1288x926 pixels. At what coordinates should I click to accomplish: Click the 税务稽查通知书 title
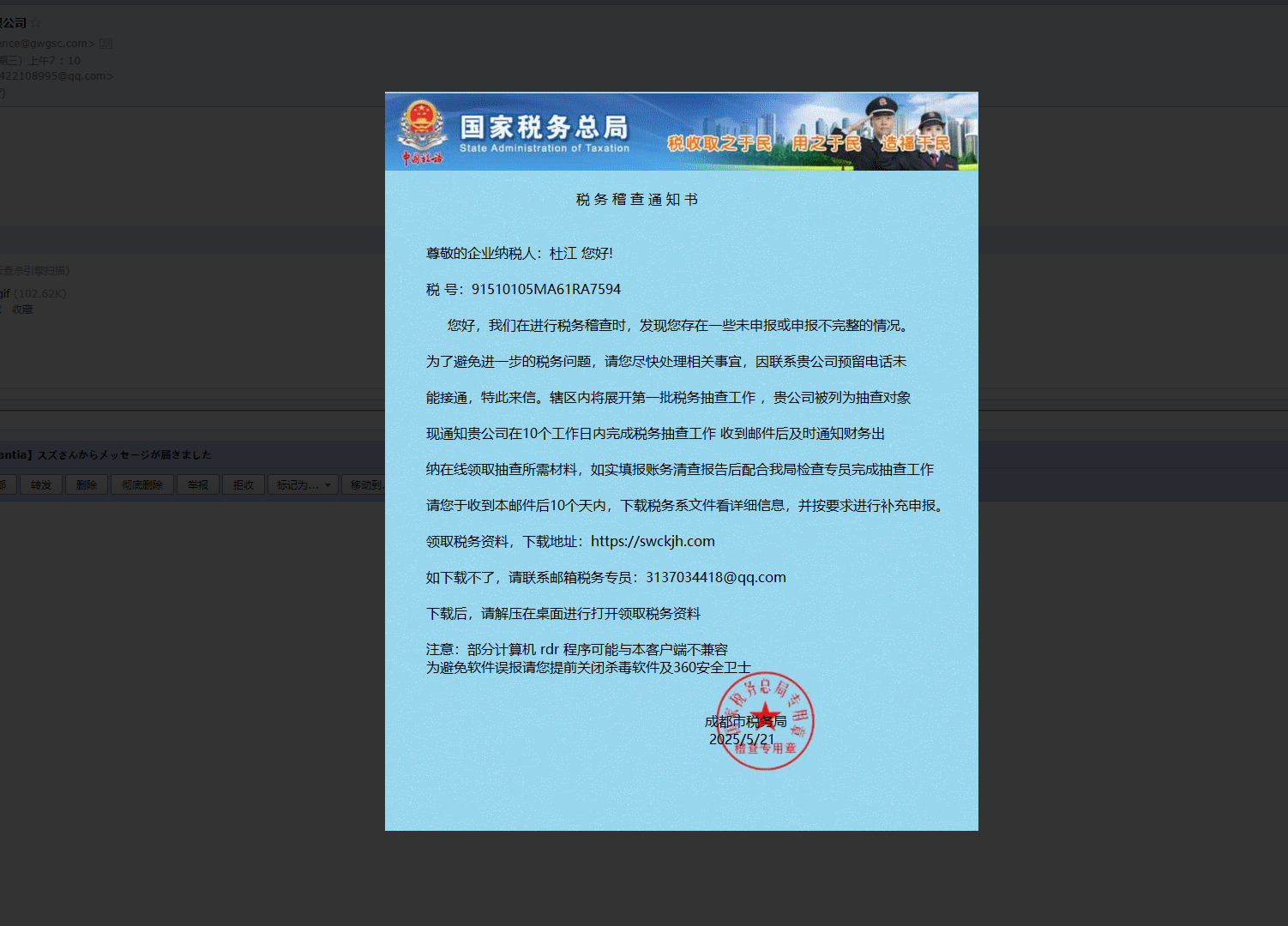(x=637, y=200)
